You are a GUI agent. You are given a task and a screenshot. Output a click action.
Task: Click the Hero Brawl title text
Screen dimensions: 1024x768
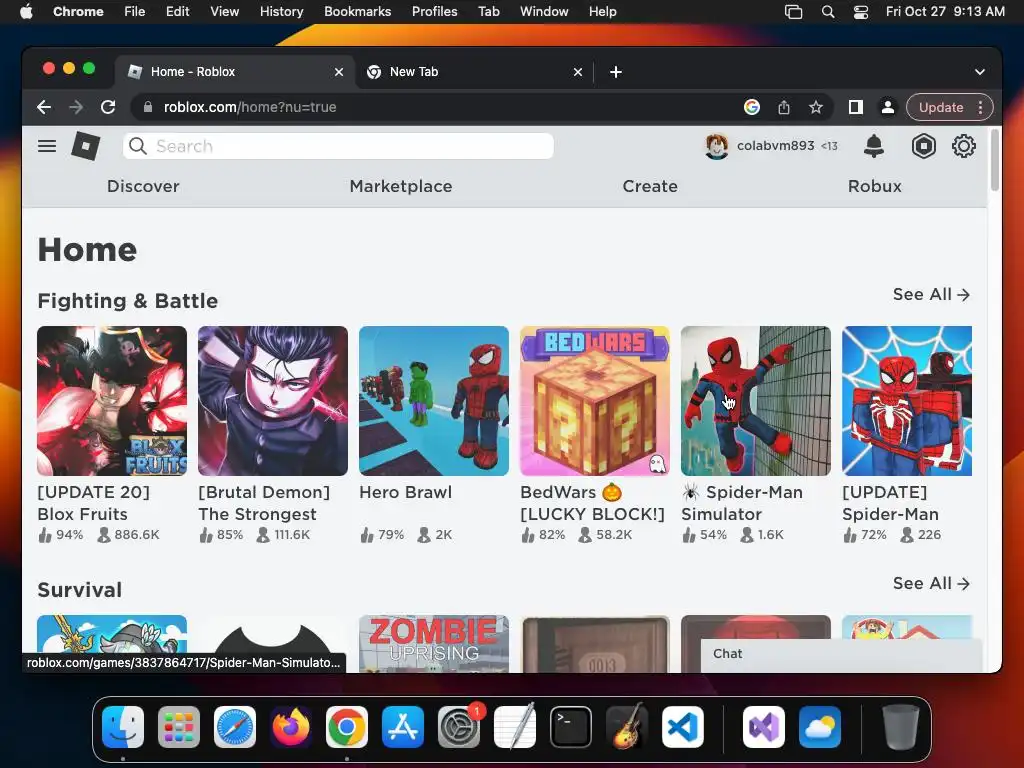tap(406, 492)
